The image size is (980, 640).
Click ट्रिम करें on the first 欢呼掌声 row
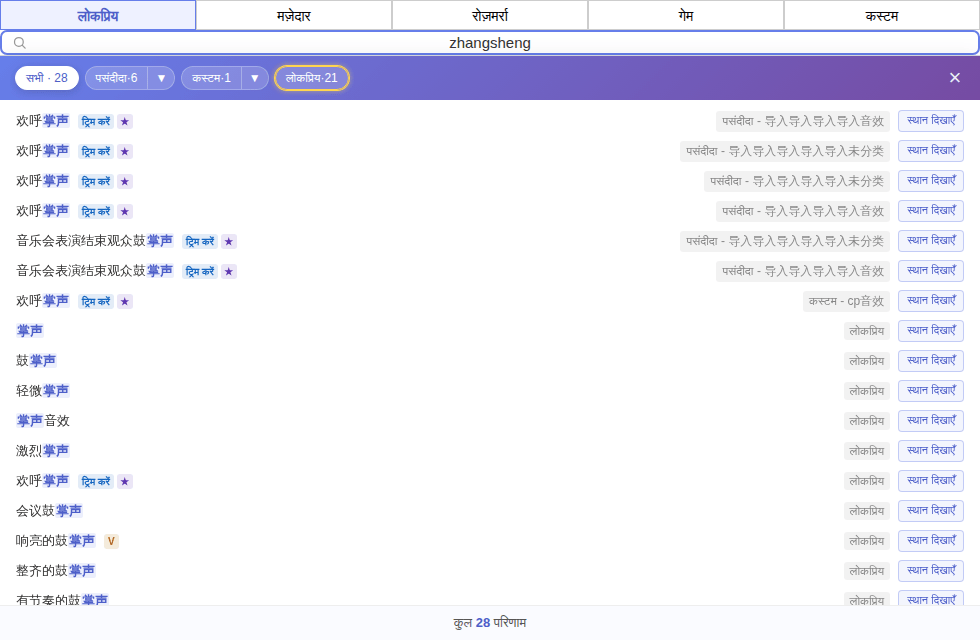(x=96, y=121)
